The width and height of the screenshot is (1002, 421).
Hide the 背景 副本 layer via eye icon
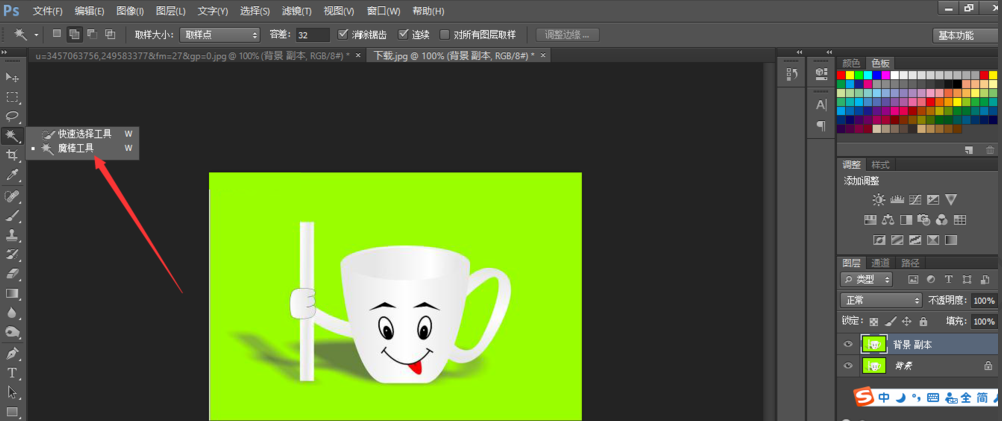848,344
